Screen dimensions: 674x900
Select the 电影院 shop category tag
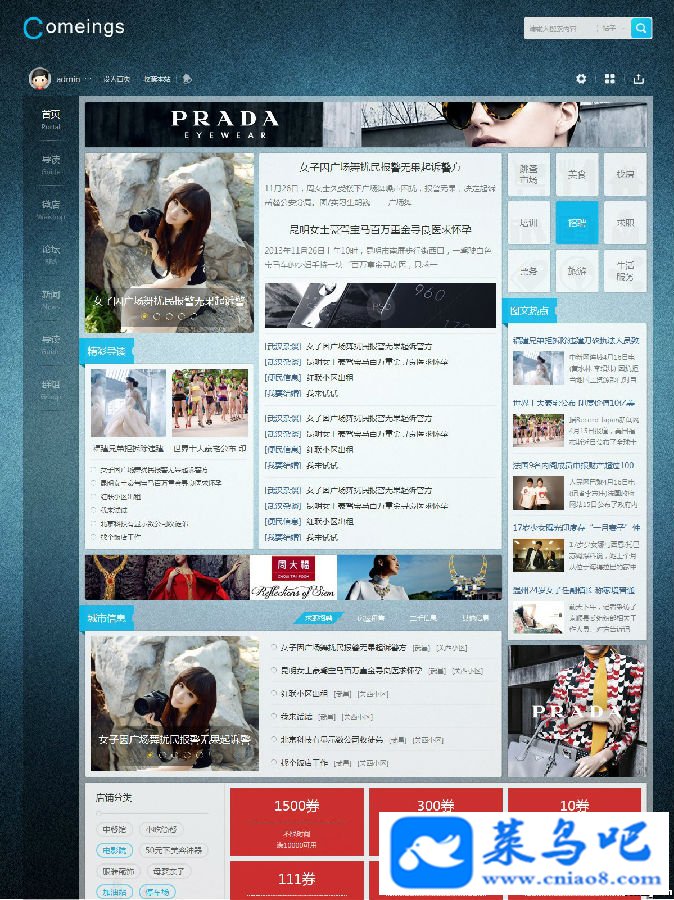tap(114, 850)
